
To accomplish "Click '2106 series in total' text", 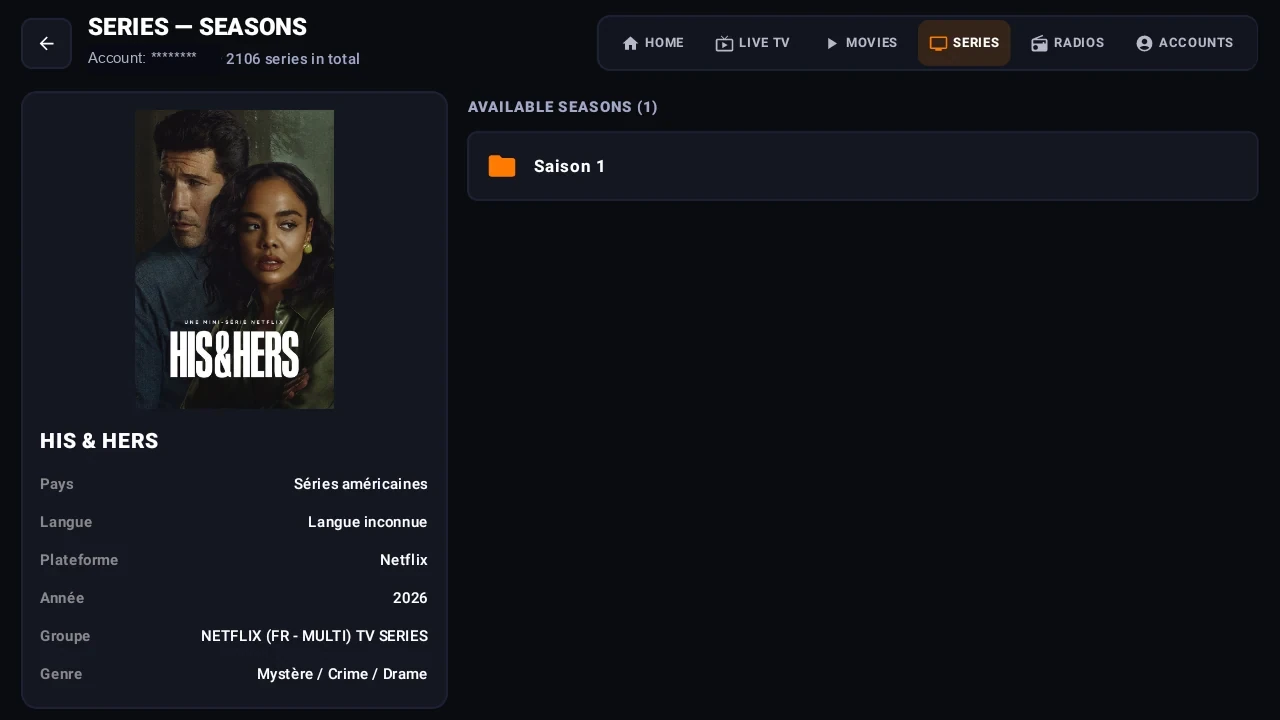I will [x=293, y=59].
